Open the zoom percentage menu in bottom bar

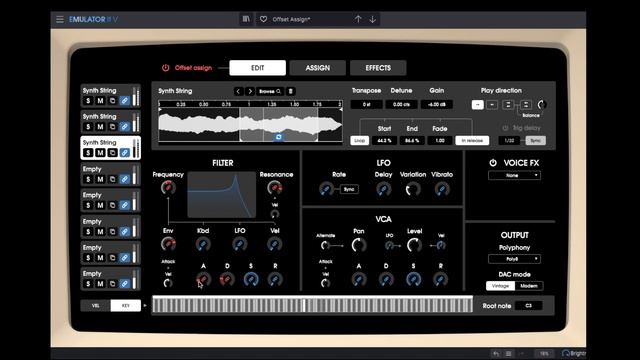[x=544, y=353]
